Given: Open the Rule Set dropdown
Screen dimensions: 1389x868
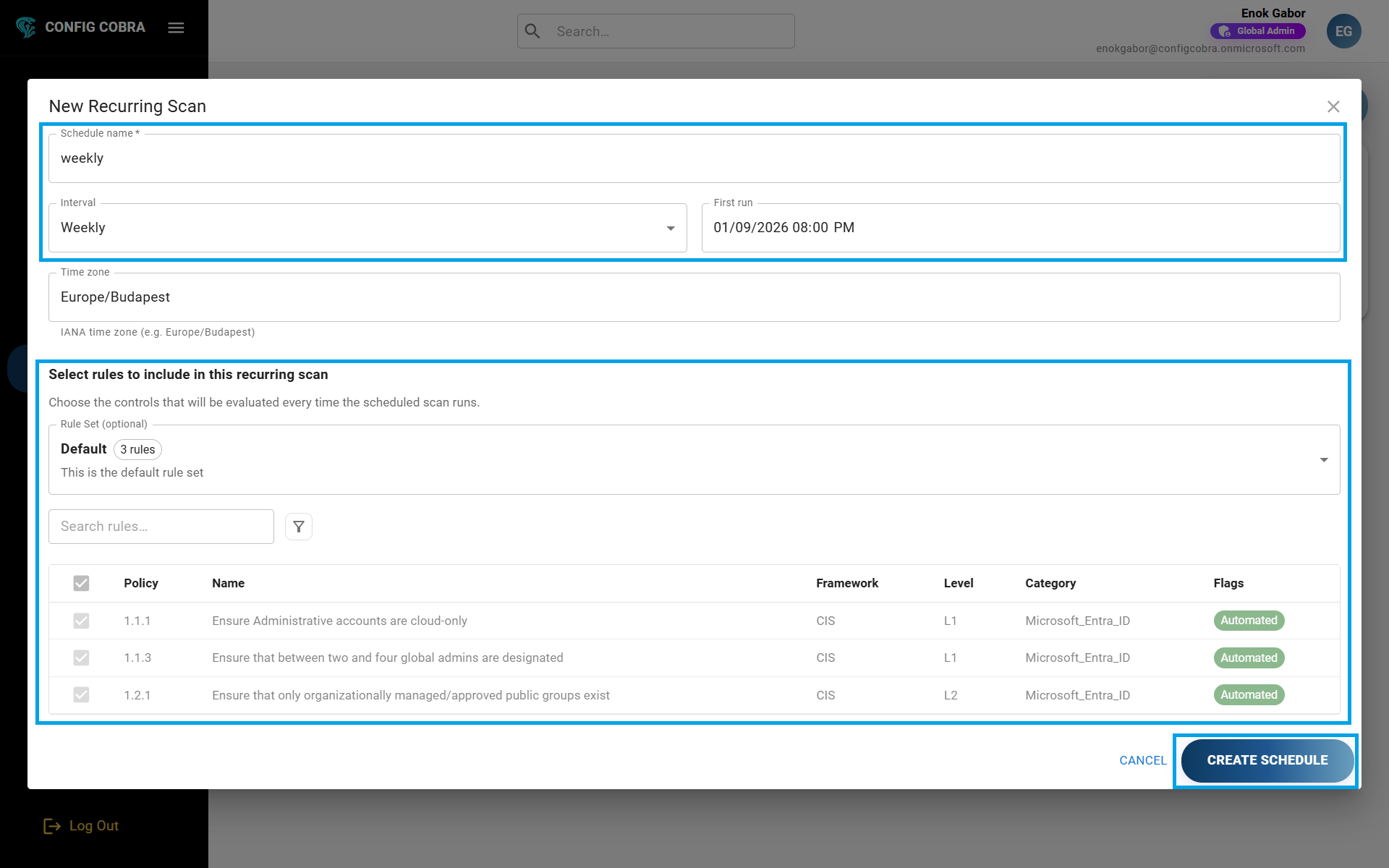Looking at the screenshot, I should click(x=1325, y=459).
